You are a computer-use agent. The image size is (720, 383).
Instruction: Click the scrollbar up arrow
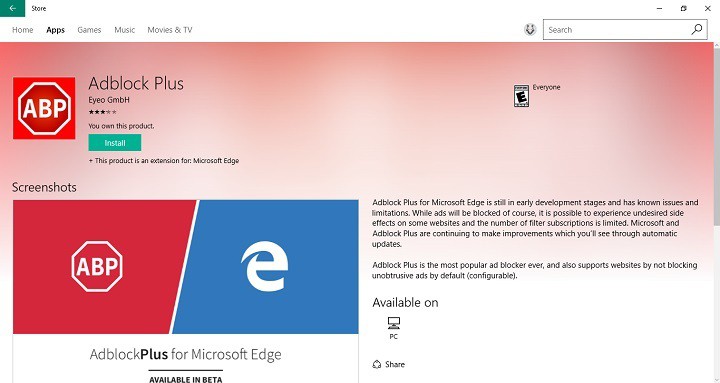[x=716, y=46]
